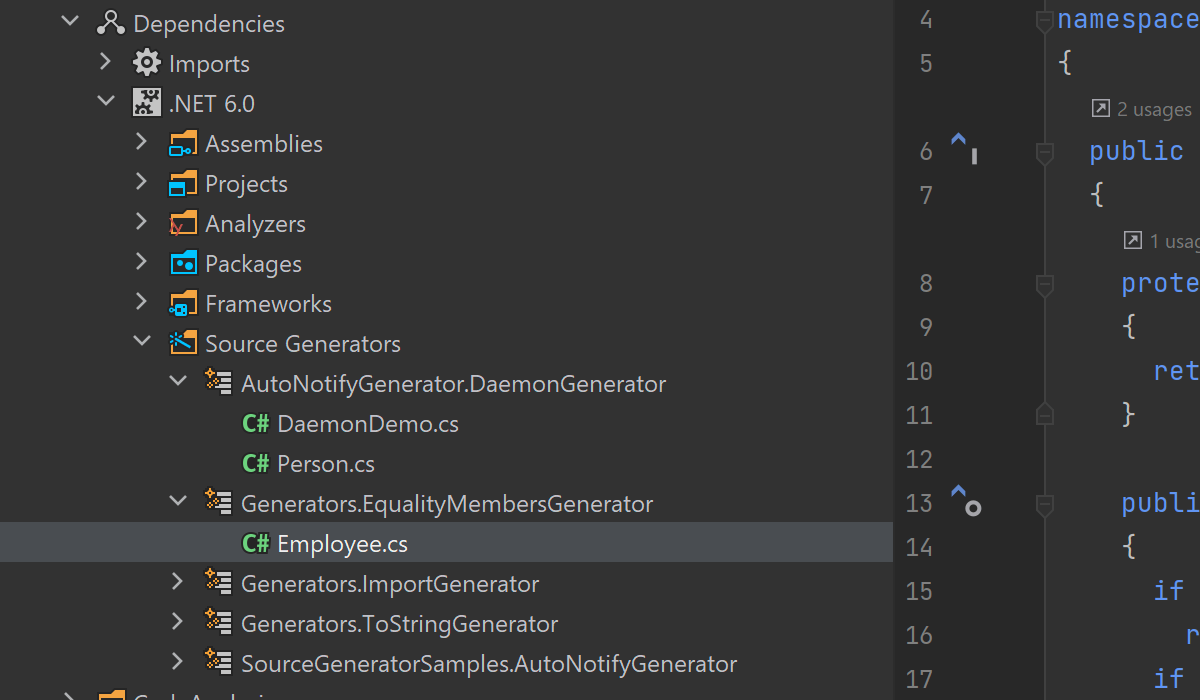Click the Analyzers folder icon
This screenshot has width=1200, height=700.
pos(183,223)
